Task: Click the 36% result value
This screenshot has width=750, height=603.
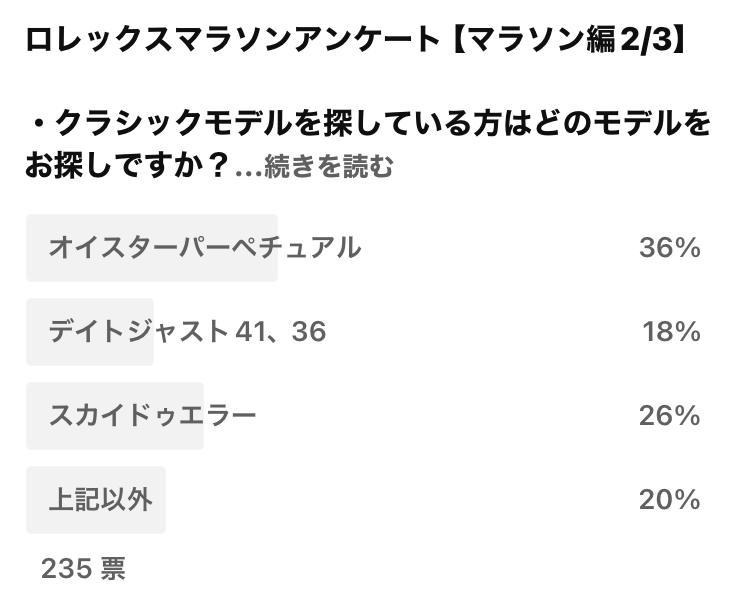Action: 670,248
